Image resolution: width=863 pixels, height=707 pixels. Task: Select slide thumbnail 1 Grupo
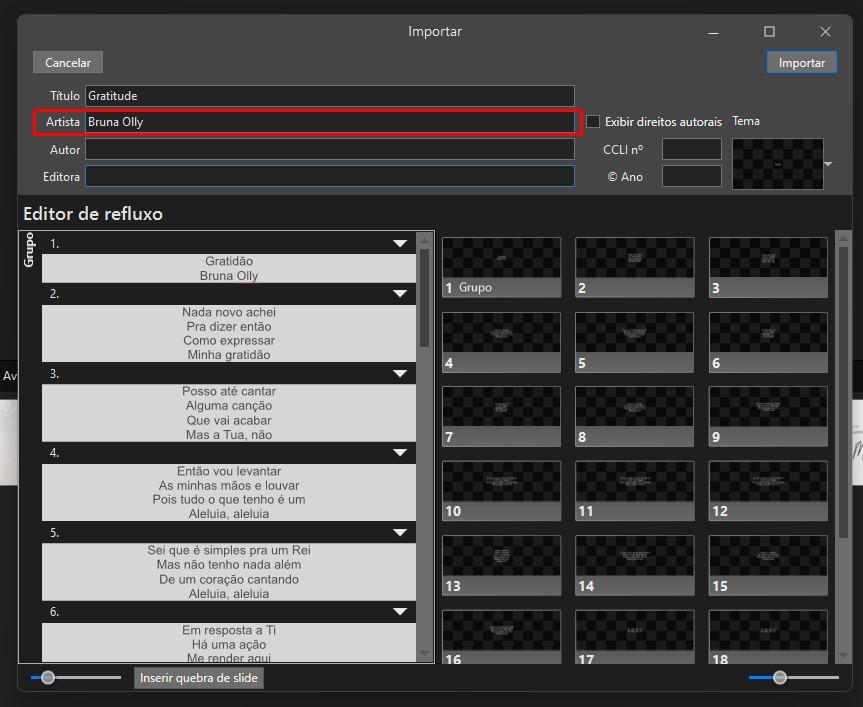coord(501,267)
